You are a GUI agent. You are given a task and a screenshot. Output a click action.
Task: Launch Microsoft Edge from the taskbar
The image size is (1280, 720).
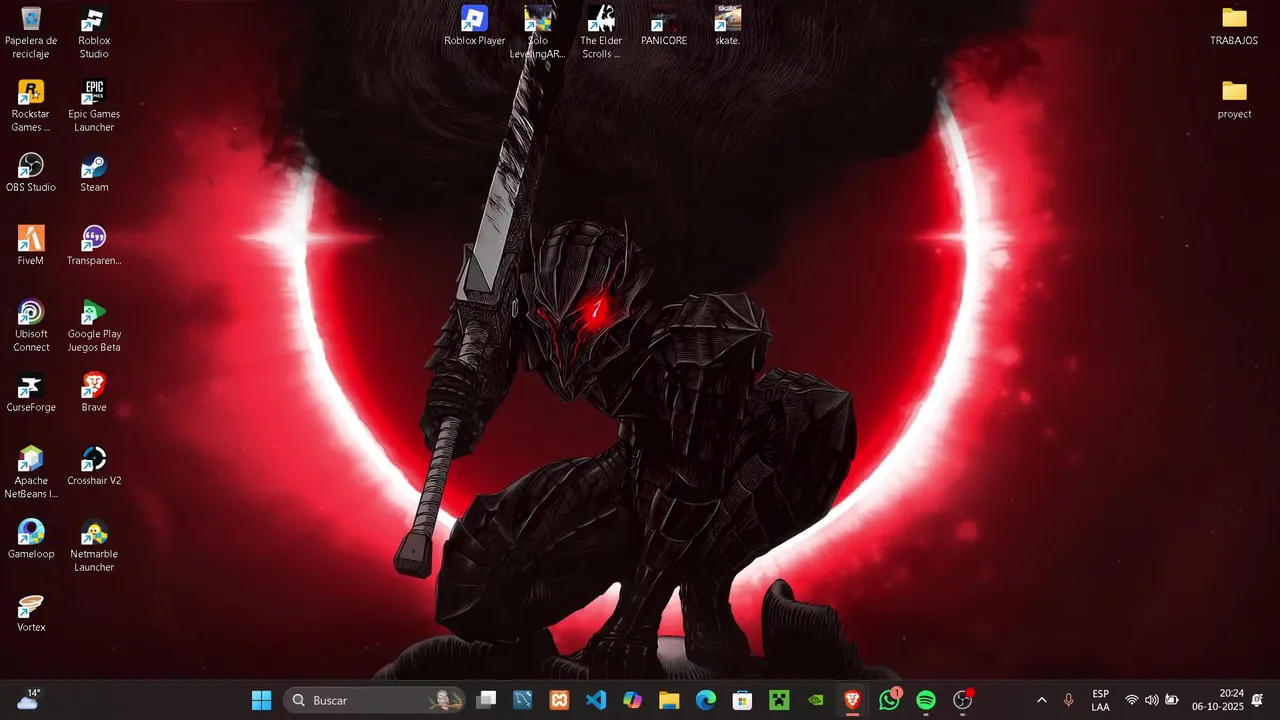click(x=706, y=700)
